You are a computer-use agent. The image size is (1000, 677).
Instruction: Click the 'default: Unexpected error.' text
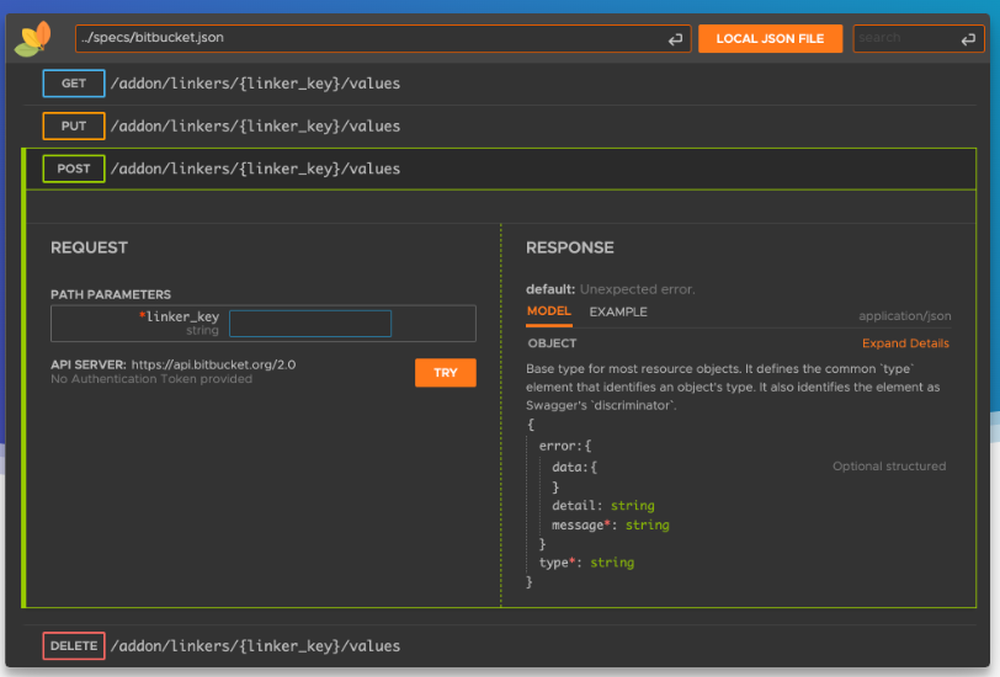610,289
